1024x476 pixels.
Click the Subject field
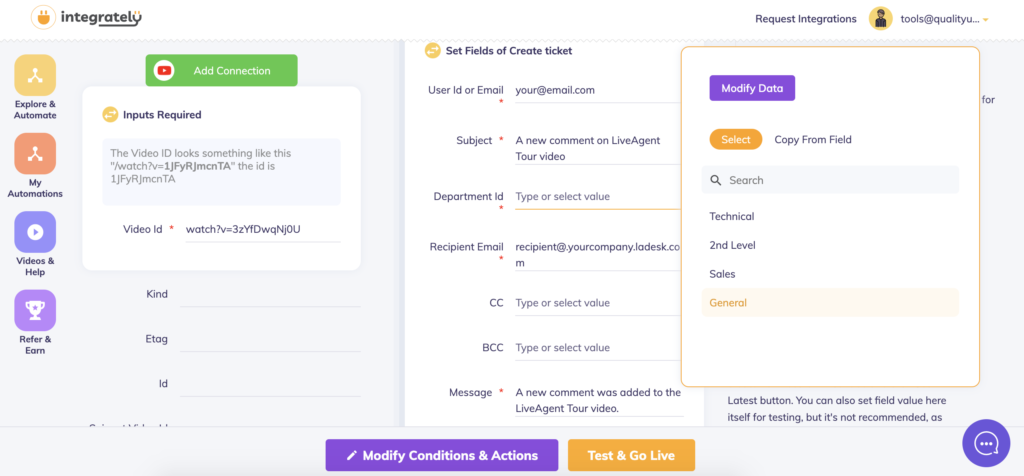coord(600,148)
